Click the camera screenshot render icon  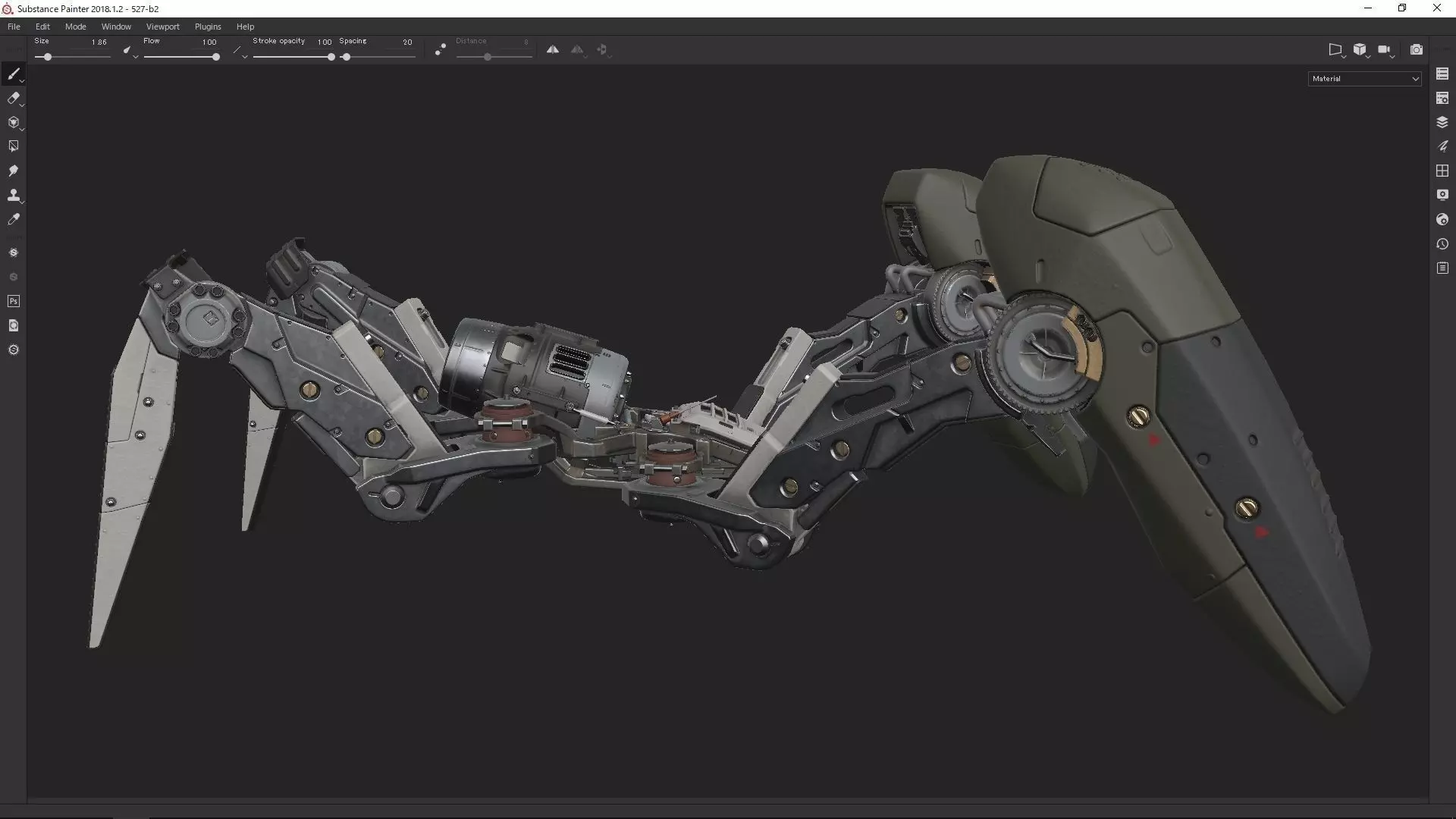[1416, 49]
